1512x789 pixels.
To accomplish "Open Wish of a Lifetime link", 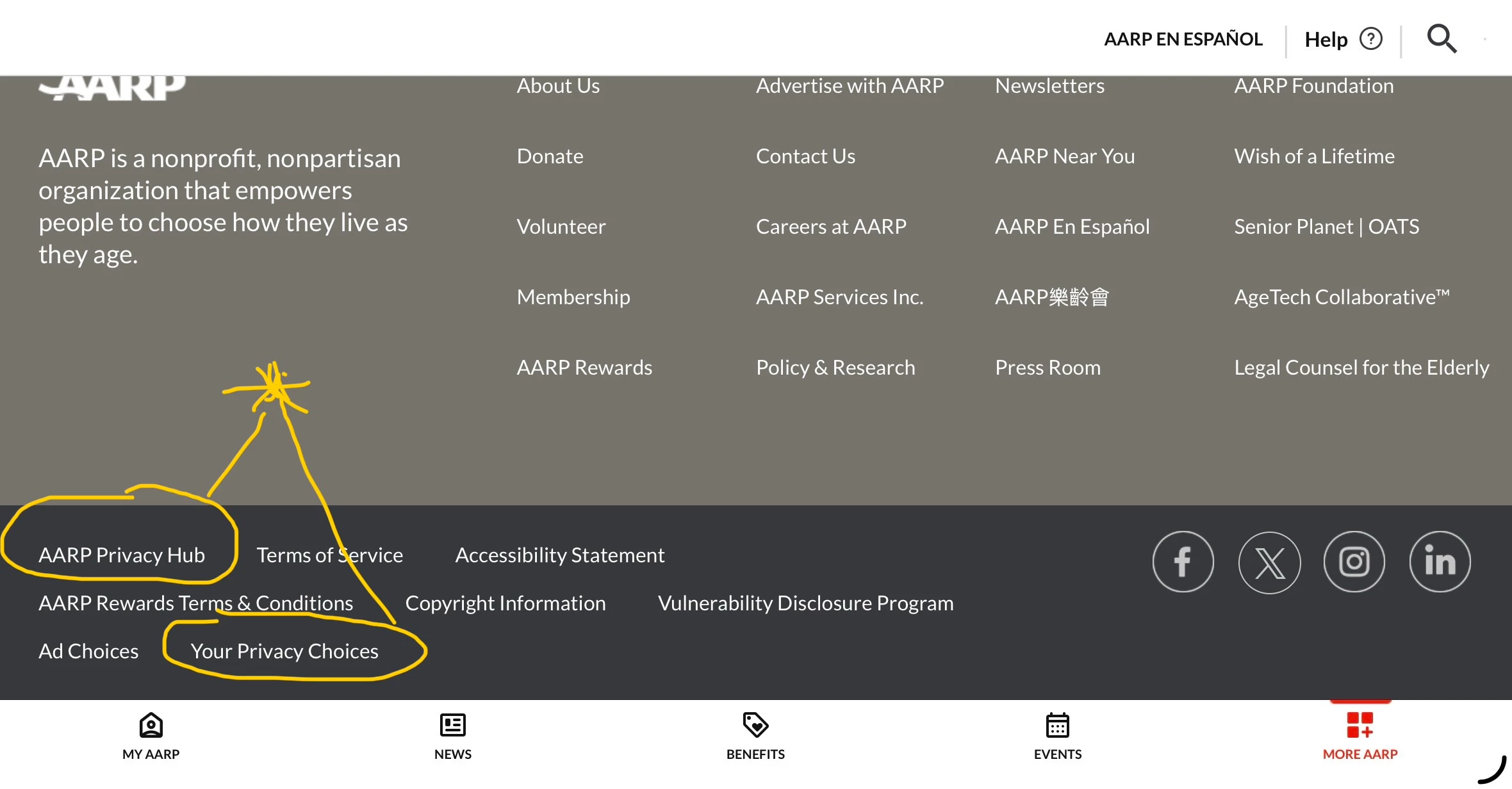I will coord(1314,156).
